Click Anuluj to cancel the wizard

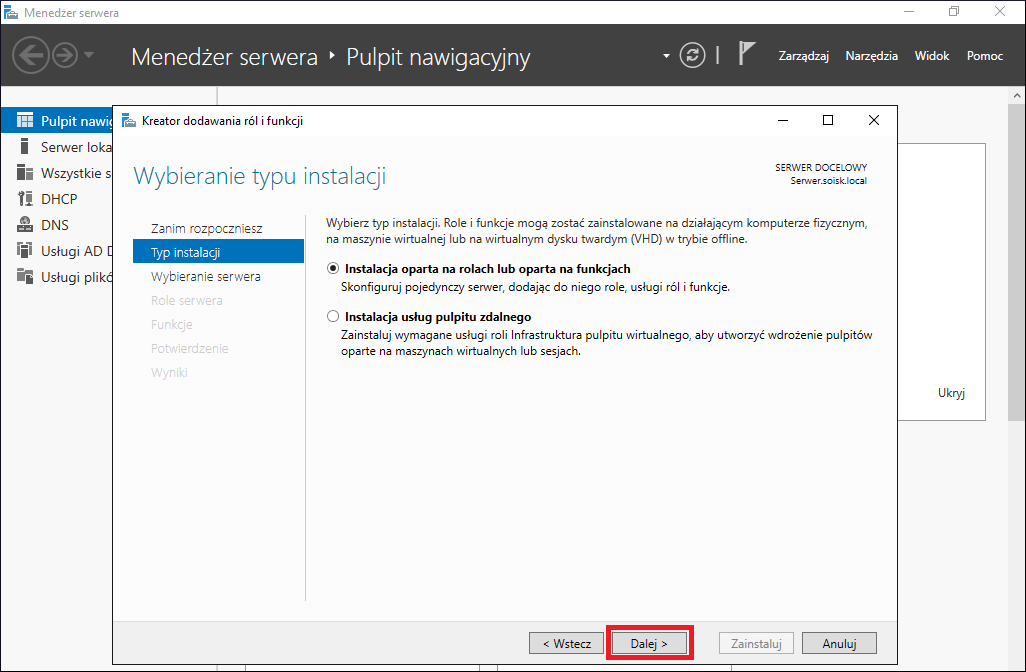840,644
